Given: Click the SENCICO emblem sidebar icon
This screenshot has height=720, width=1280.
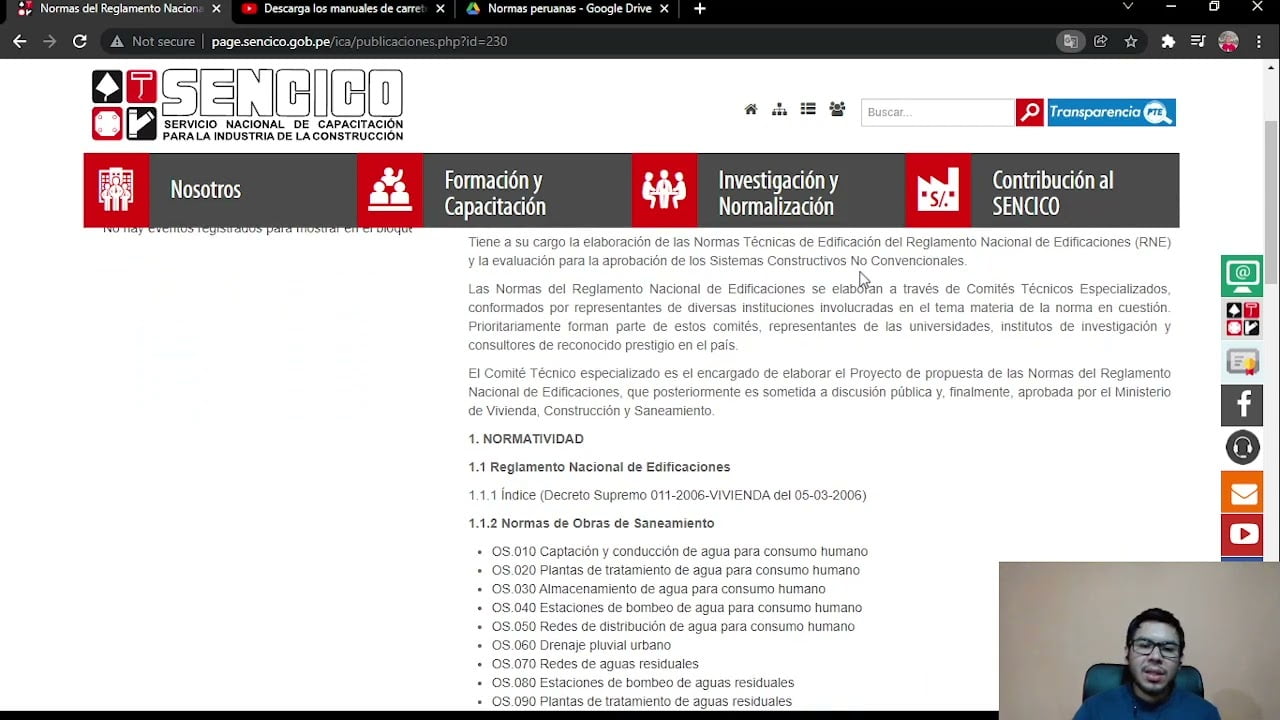Looking at the screenshot, I should (1242, 319).
